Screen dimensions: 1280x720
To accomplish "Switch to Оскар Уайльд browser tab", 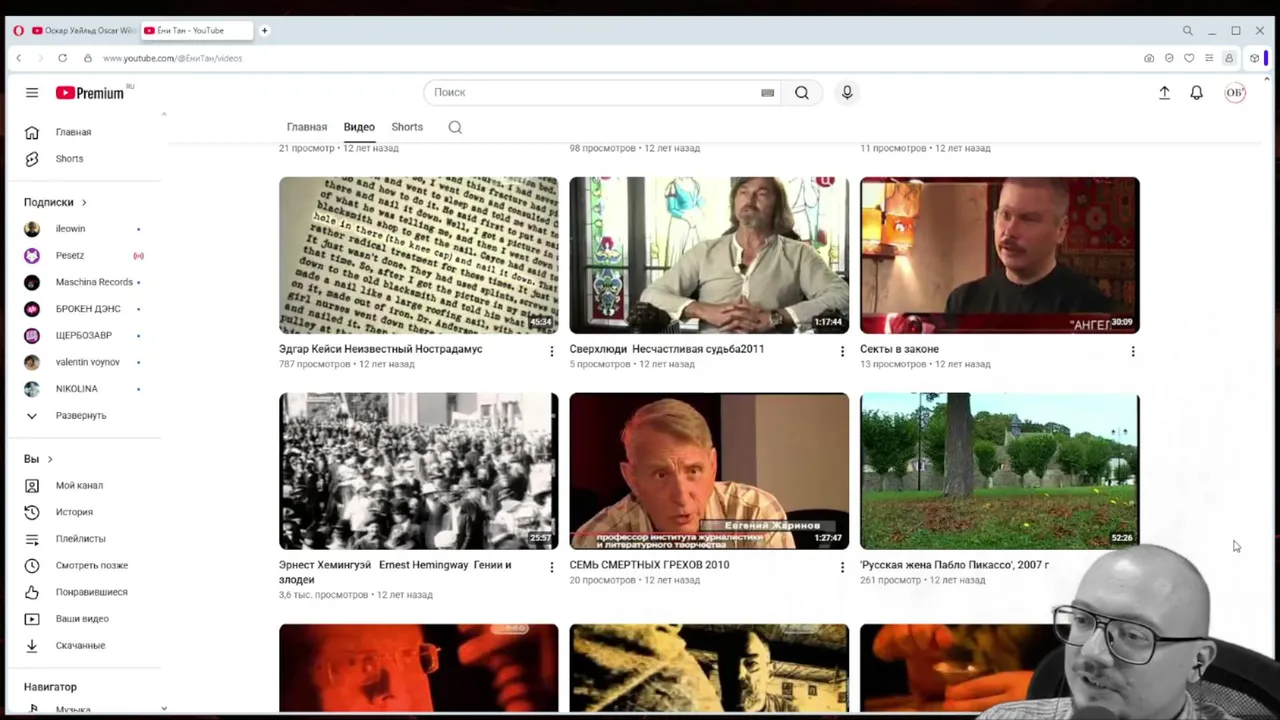I will click(85, 31).
